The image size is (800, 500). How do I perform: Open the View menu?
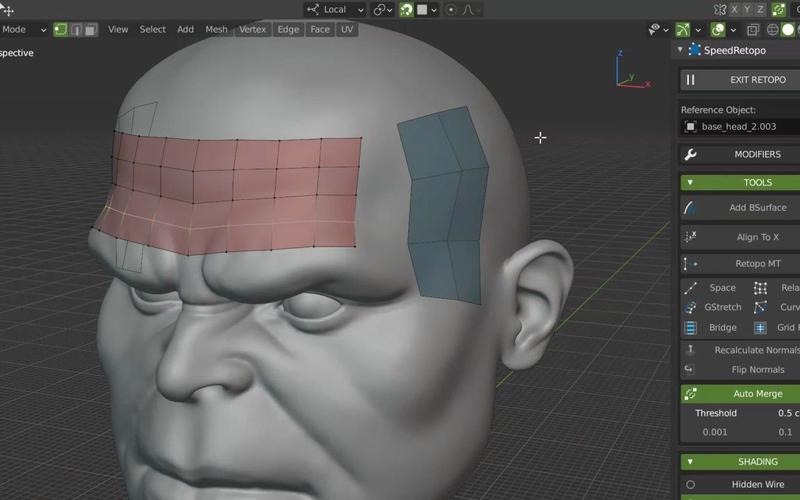pos(118,30)
